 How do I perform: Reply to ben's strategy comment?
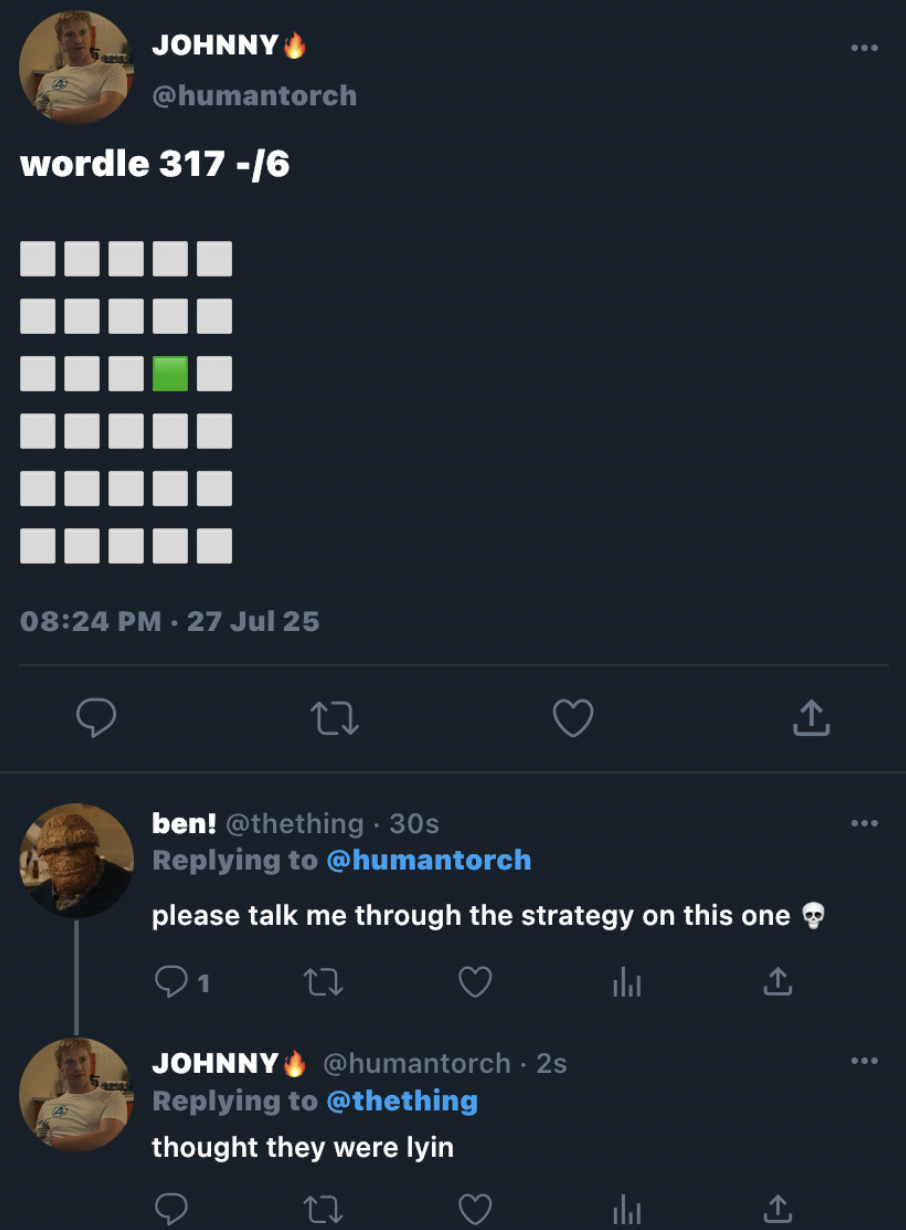click(x=172, y=983)
